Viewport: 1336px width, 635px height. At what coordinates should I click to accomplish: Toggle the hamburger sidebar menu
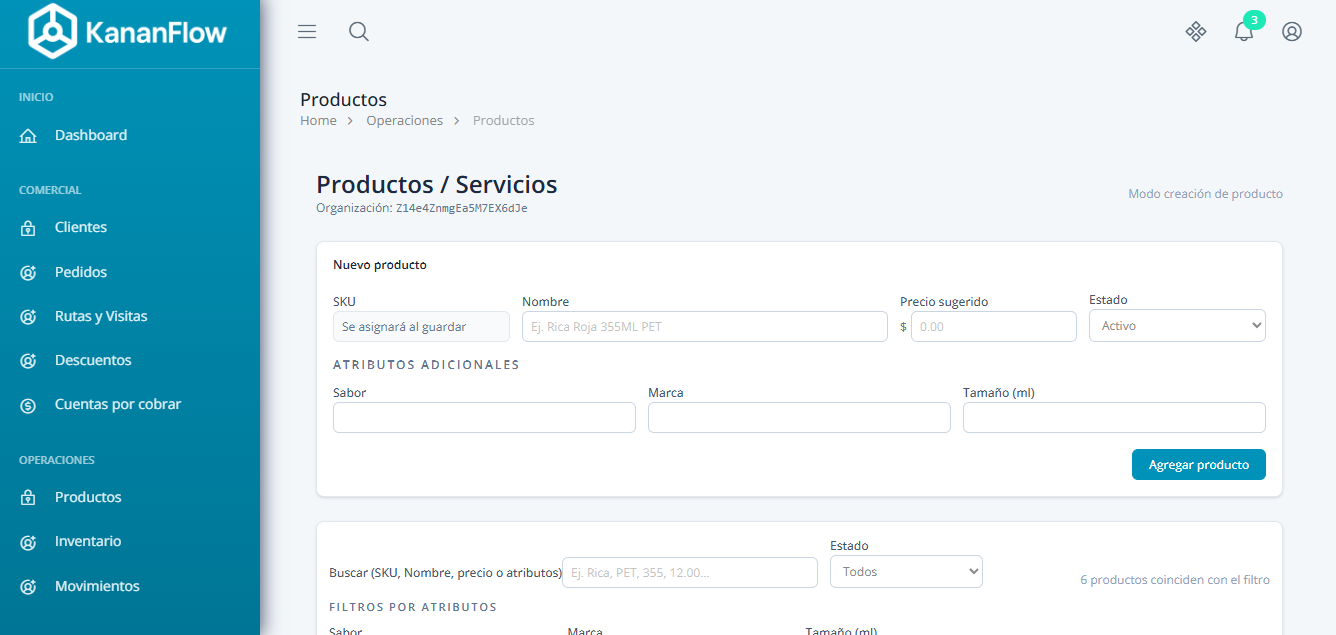(307, 32)
